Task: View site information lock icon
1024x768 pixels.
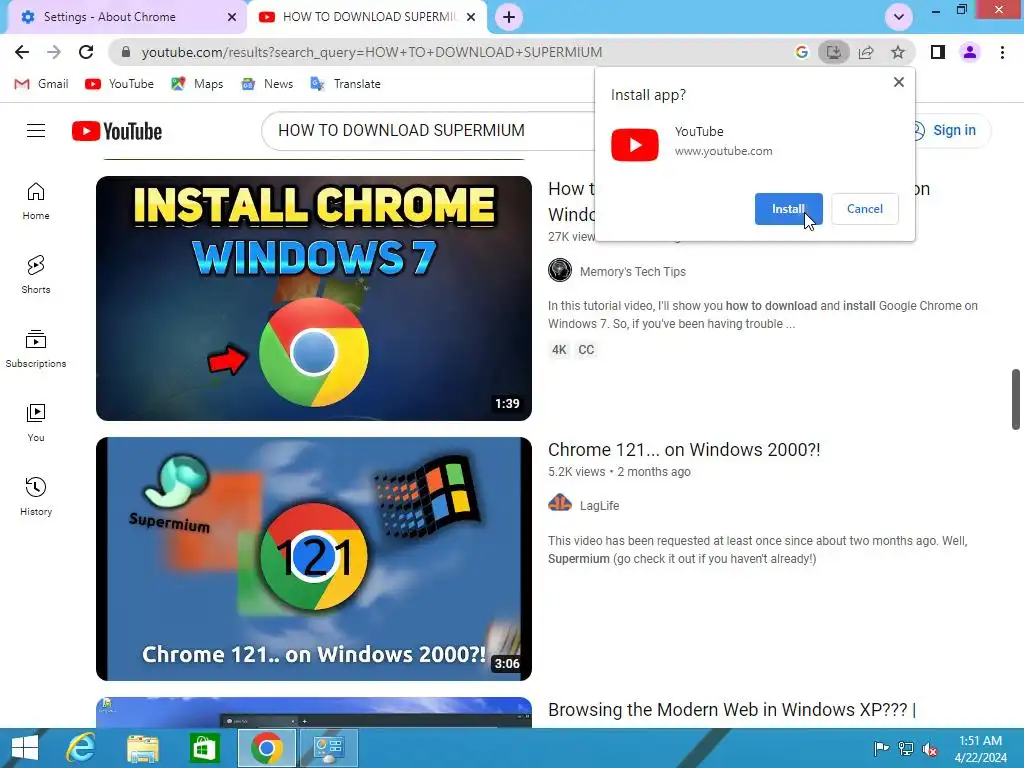Action: [x=127, y=52]
